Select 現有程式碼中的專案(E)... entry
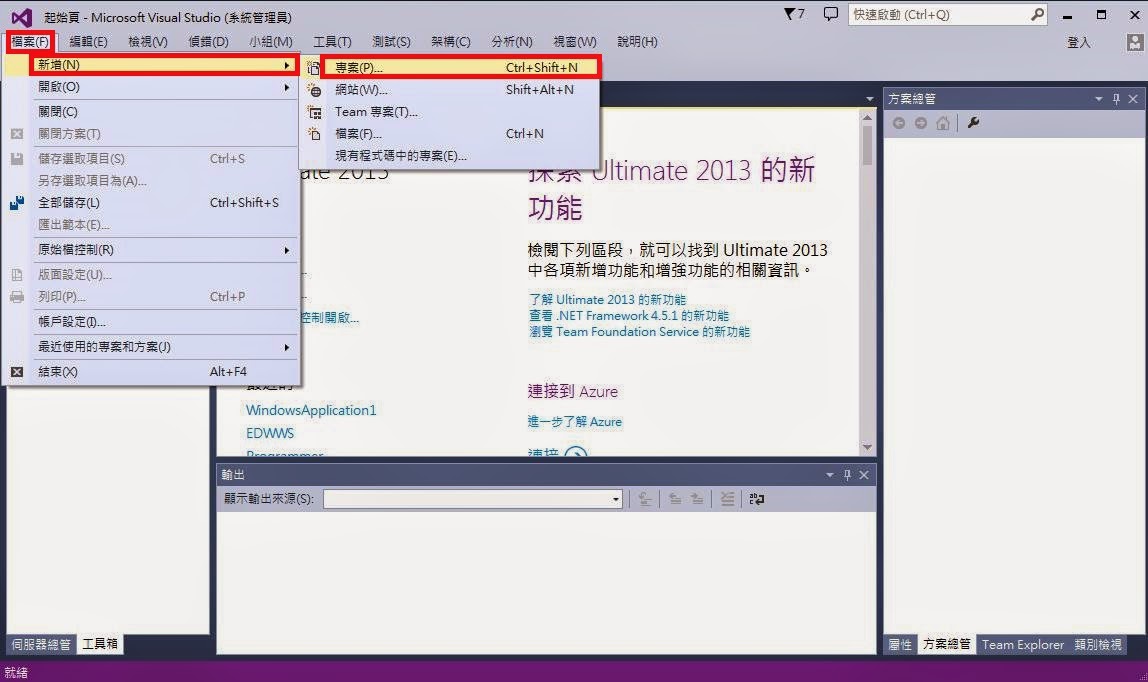The height and width of the screenshot is (682, 1148). pyautogui.click(x=450, y=156)
